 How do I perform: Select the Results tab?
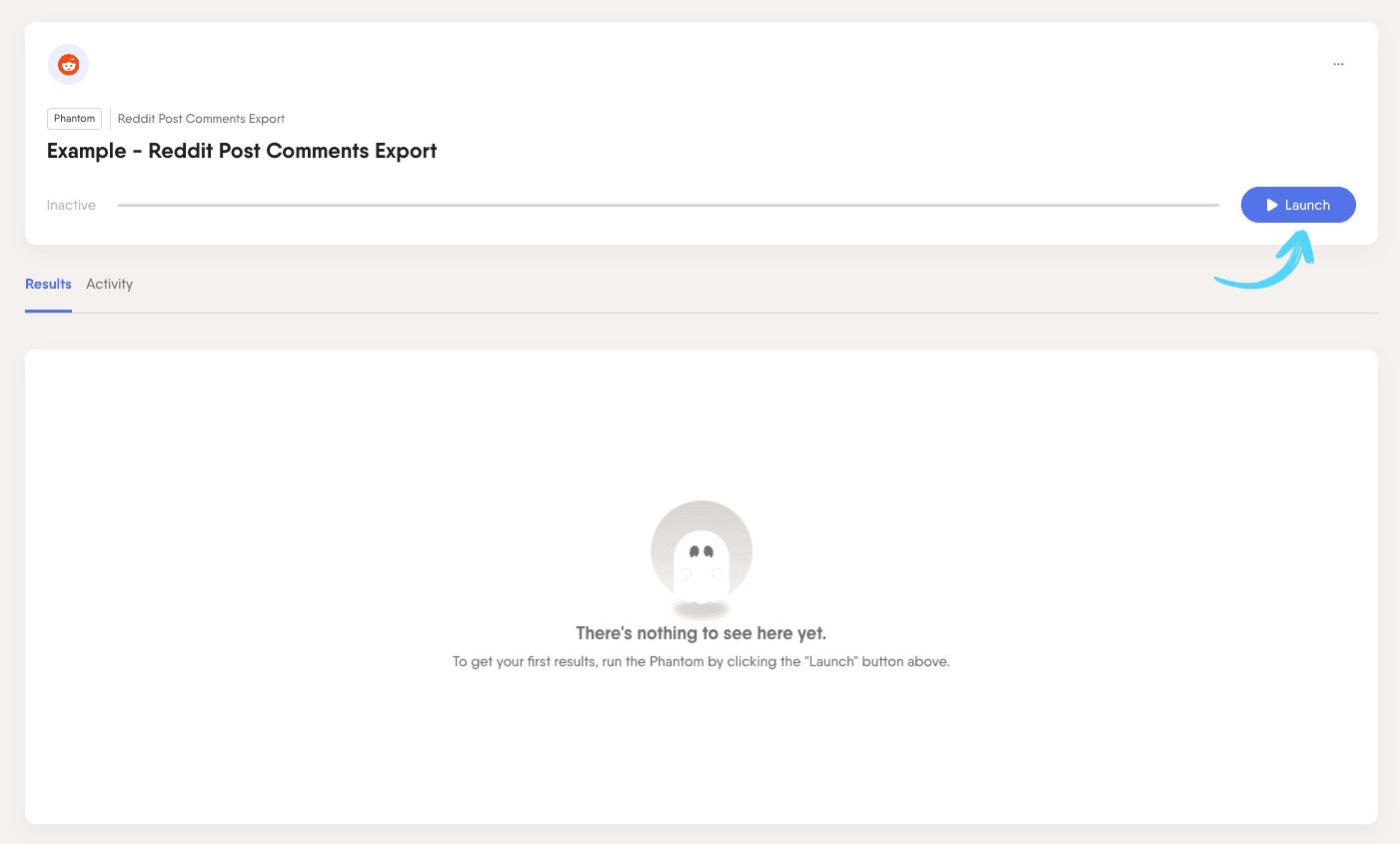pos(48,284)
